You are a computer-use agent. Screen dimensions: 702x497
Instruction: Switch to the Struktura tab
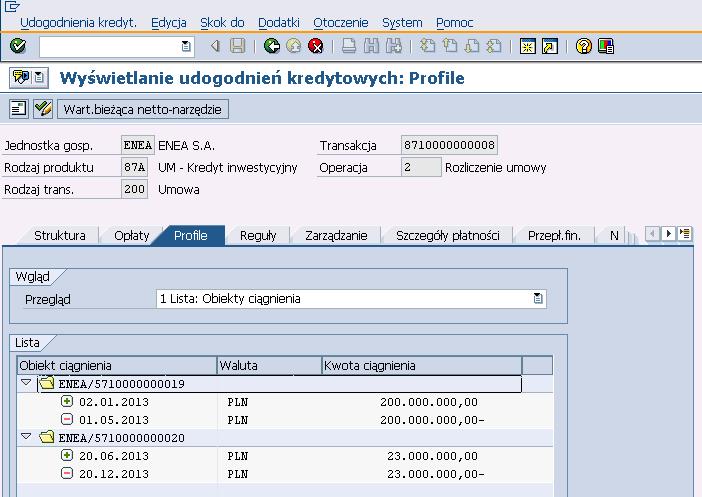click(60, 236)
